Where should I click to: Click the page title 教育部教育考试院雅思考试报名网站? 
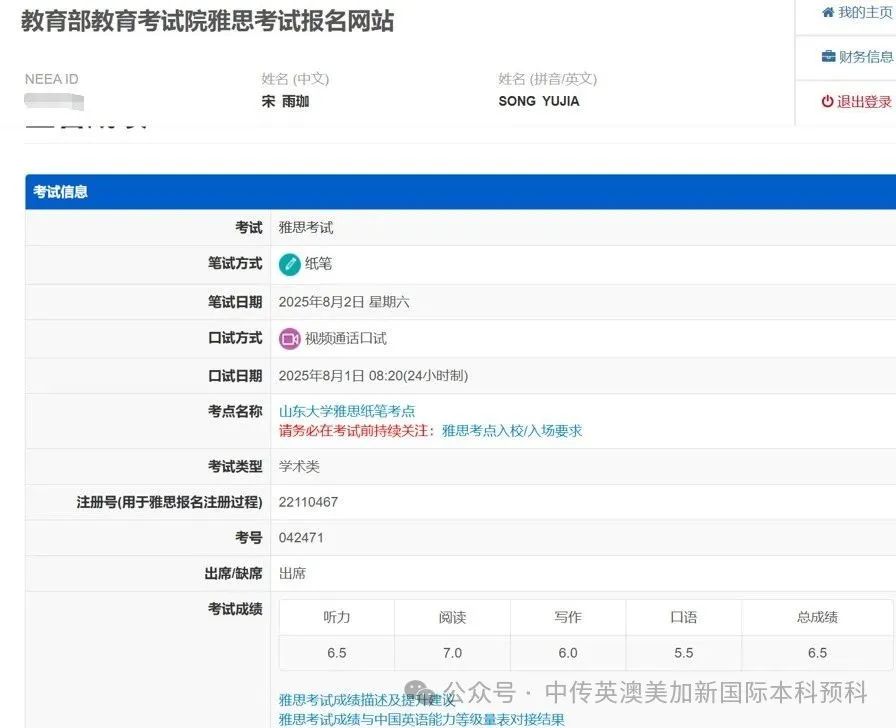tap(205, 22)
